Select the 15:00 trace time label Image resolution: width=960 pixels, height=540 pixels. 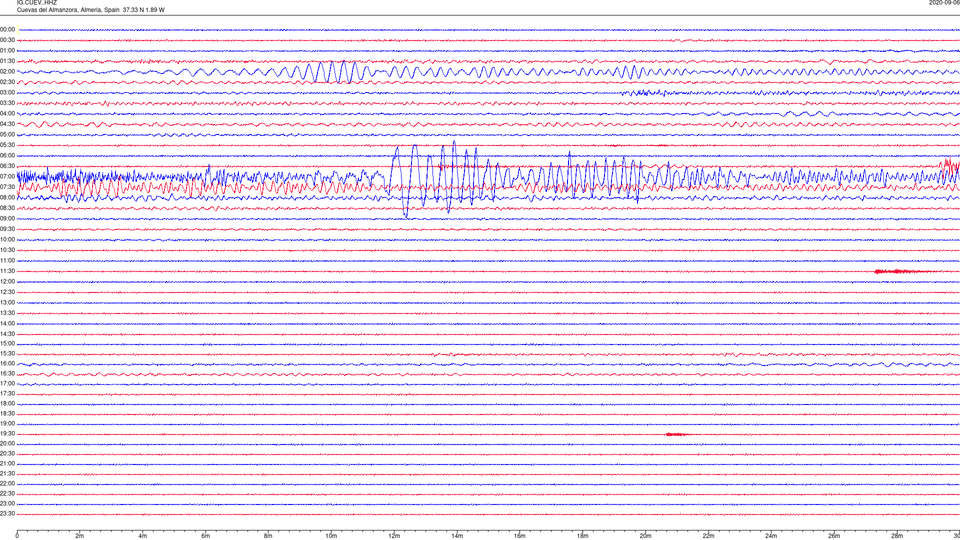point(8,343)
